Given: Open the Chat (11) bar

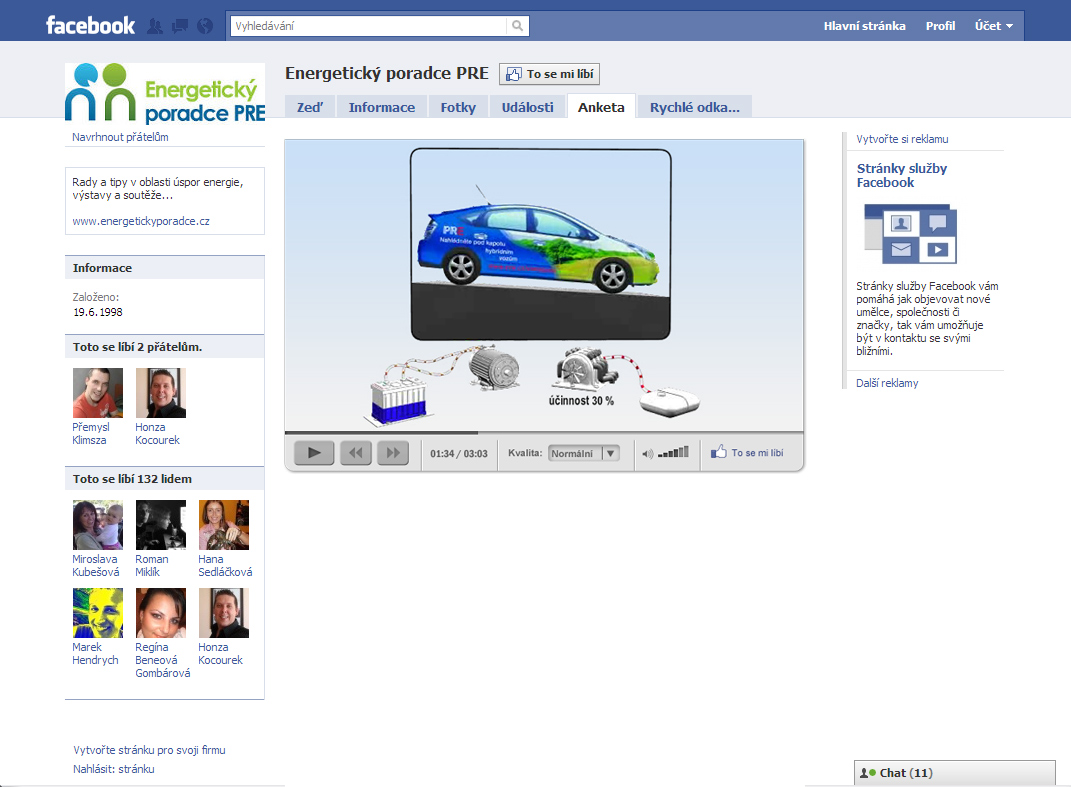Looking at the screenshot, I should coord(954,773).
